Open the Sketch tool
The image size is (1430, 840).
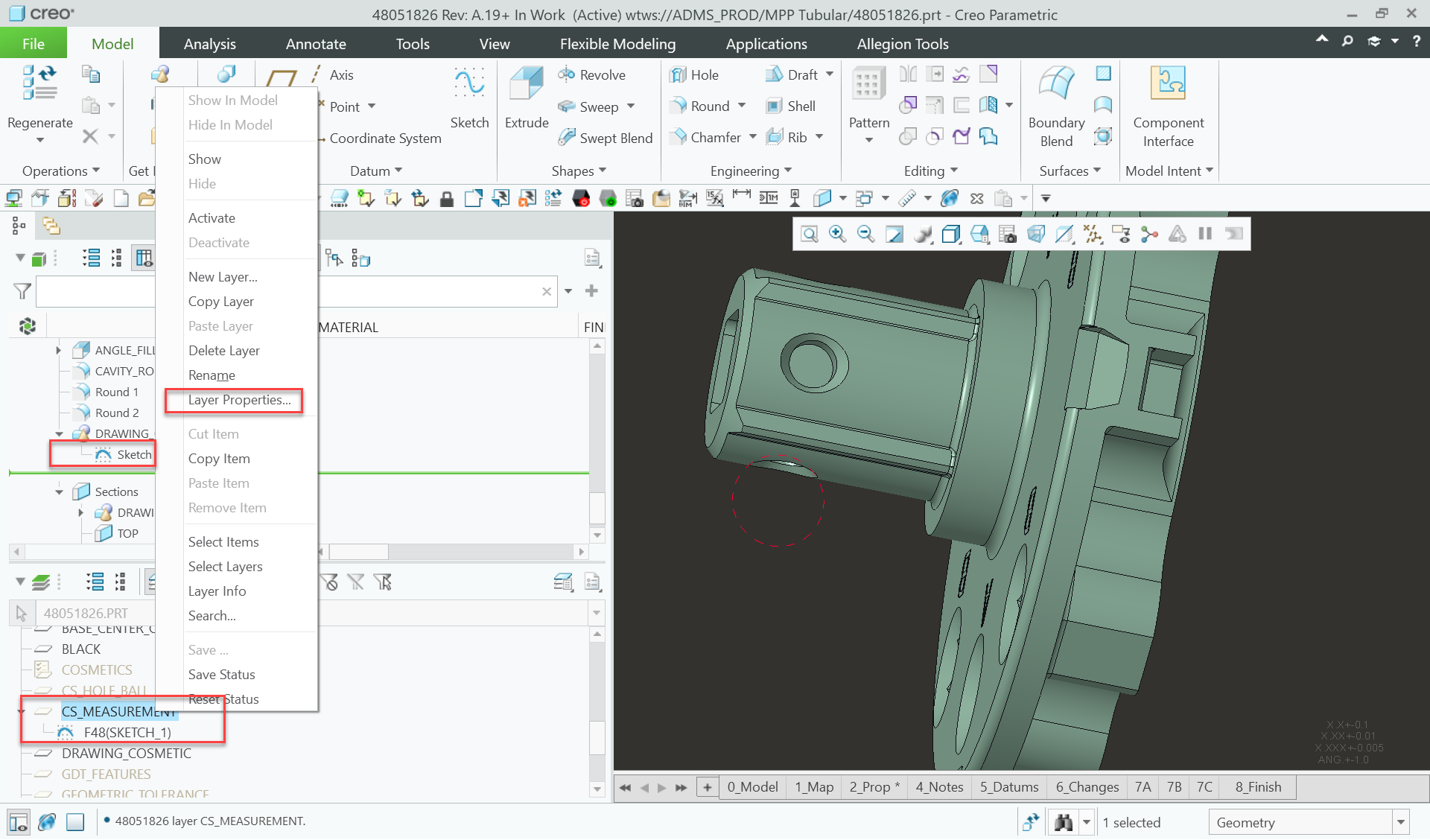tap(469, 93)
